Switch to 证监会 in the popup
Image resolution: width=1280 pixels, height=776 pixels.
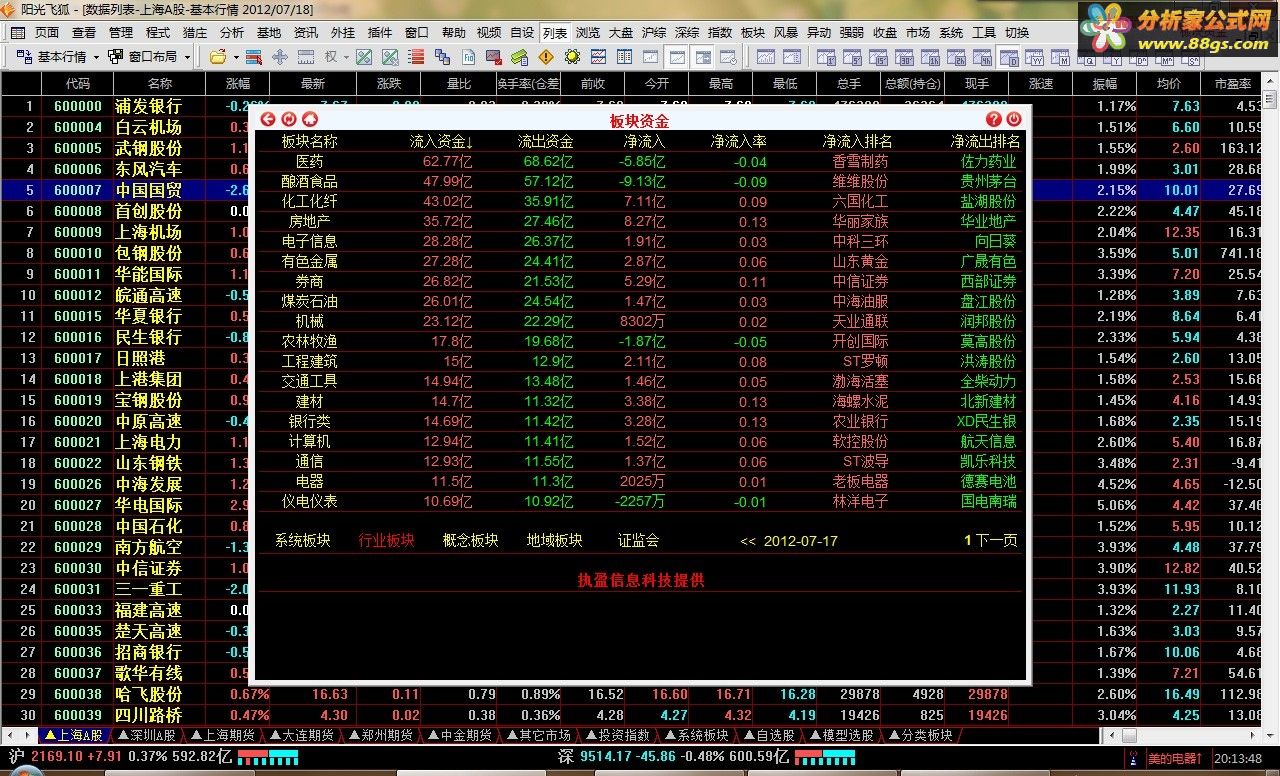tap(638, 541)
